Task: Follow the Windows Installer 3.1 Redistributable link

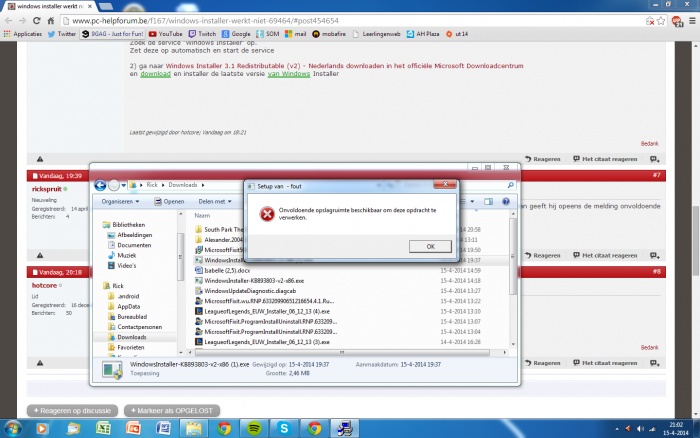Action: tap(344, 66)
